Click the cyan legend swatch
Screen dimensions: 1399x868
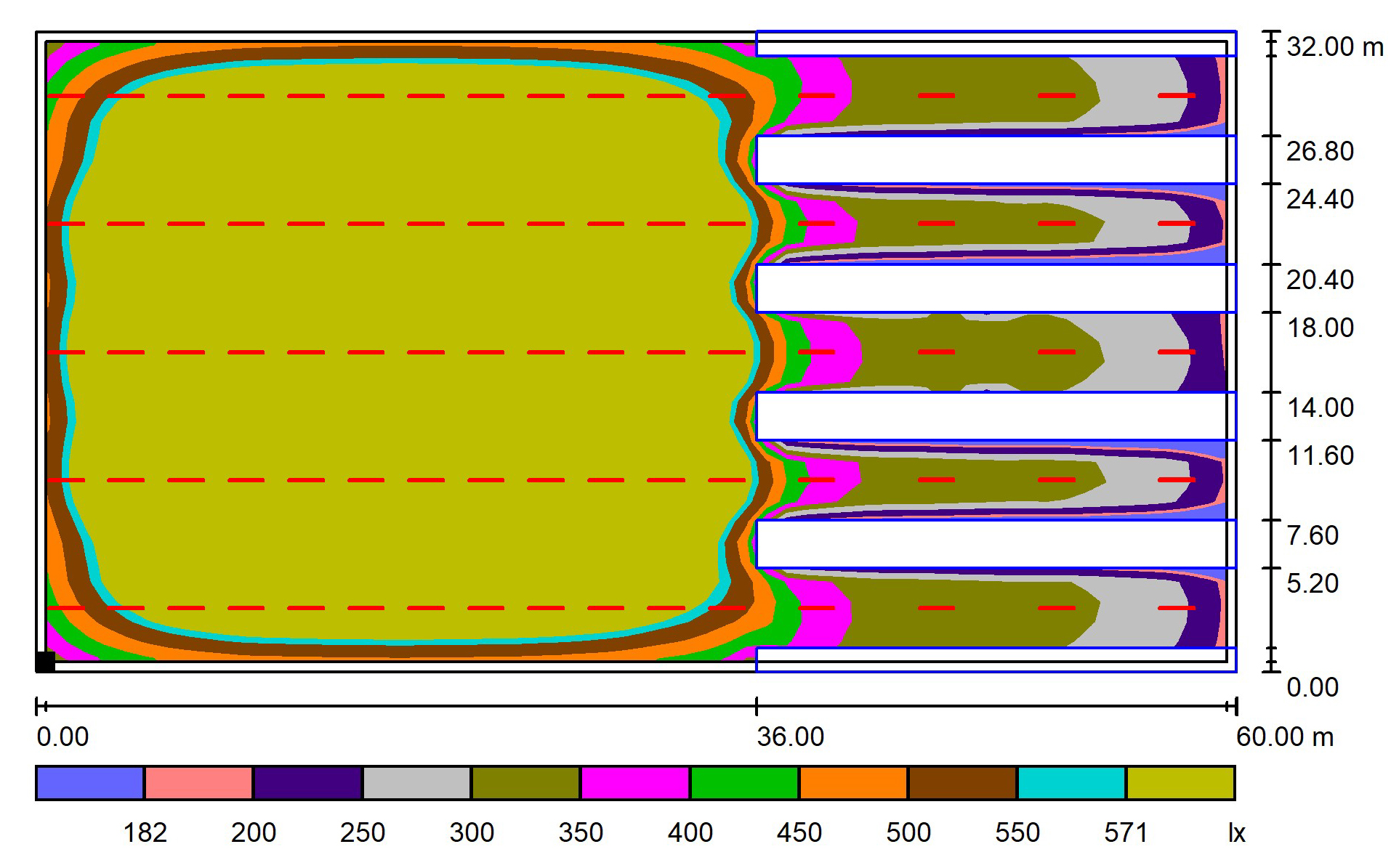pos(1071,783)
